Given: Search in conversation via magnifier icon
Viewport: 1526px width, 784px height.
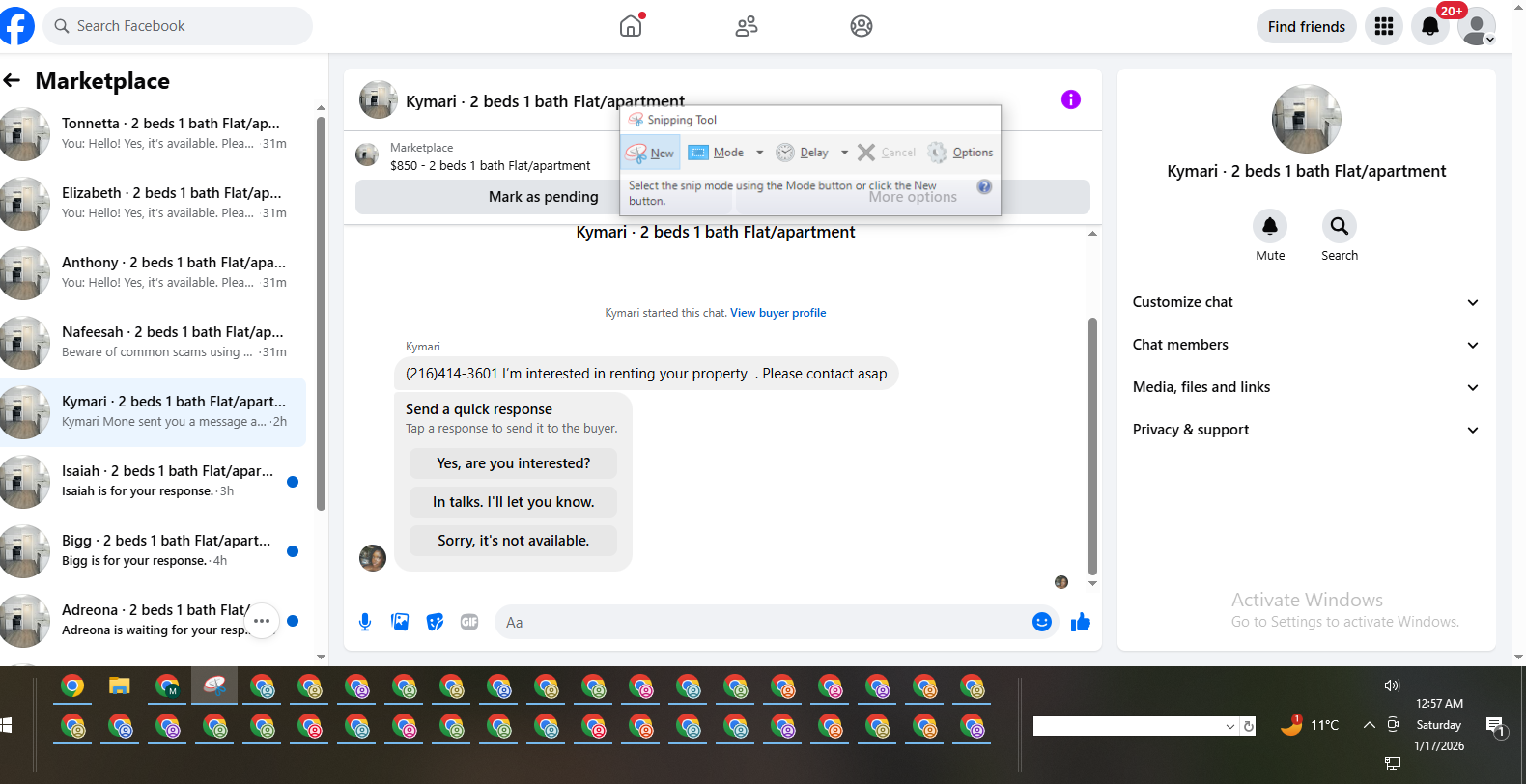Looking at the screenshot, I should tap(1340, 226).
